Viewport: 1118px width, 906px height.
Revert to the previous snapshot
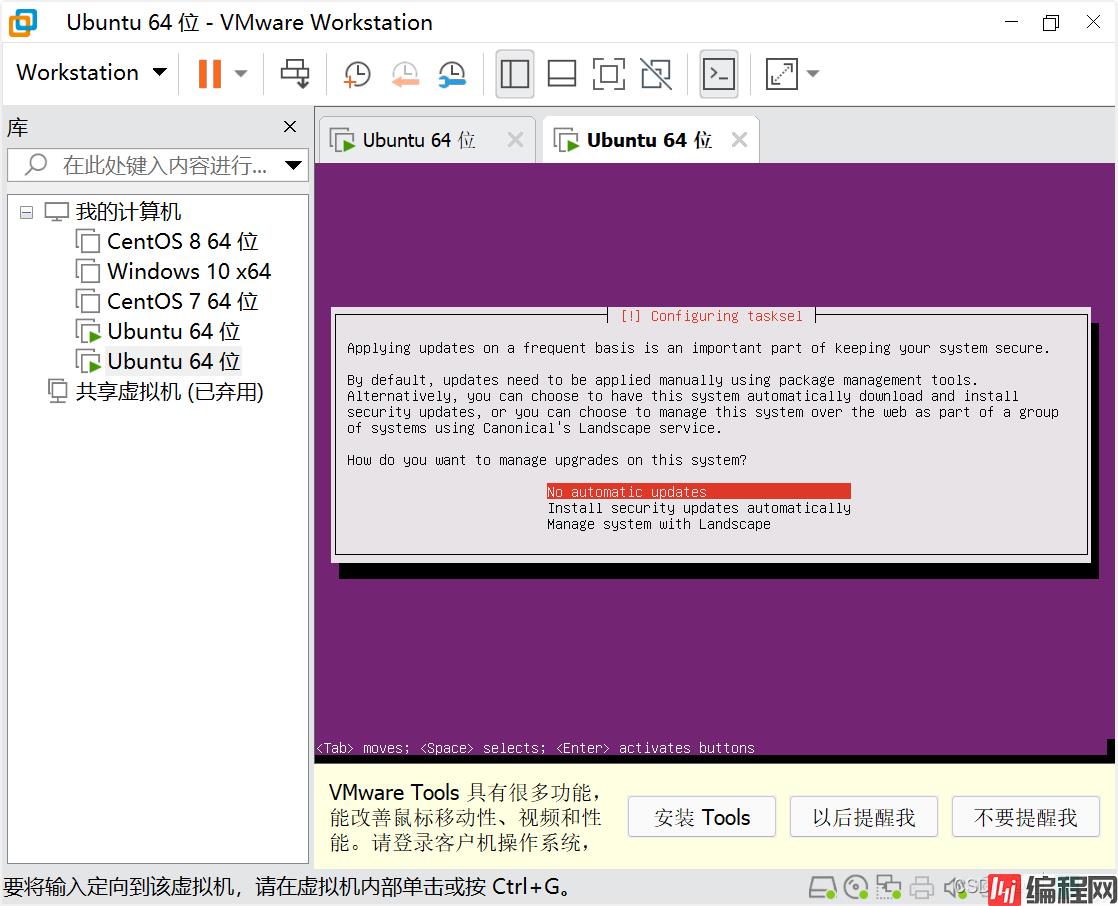point(404,73)
